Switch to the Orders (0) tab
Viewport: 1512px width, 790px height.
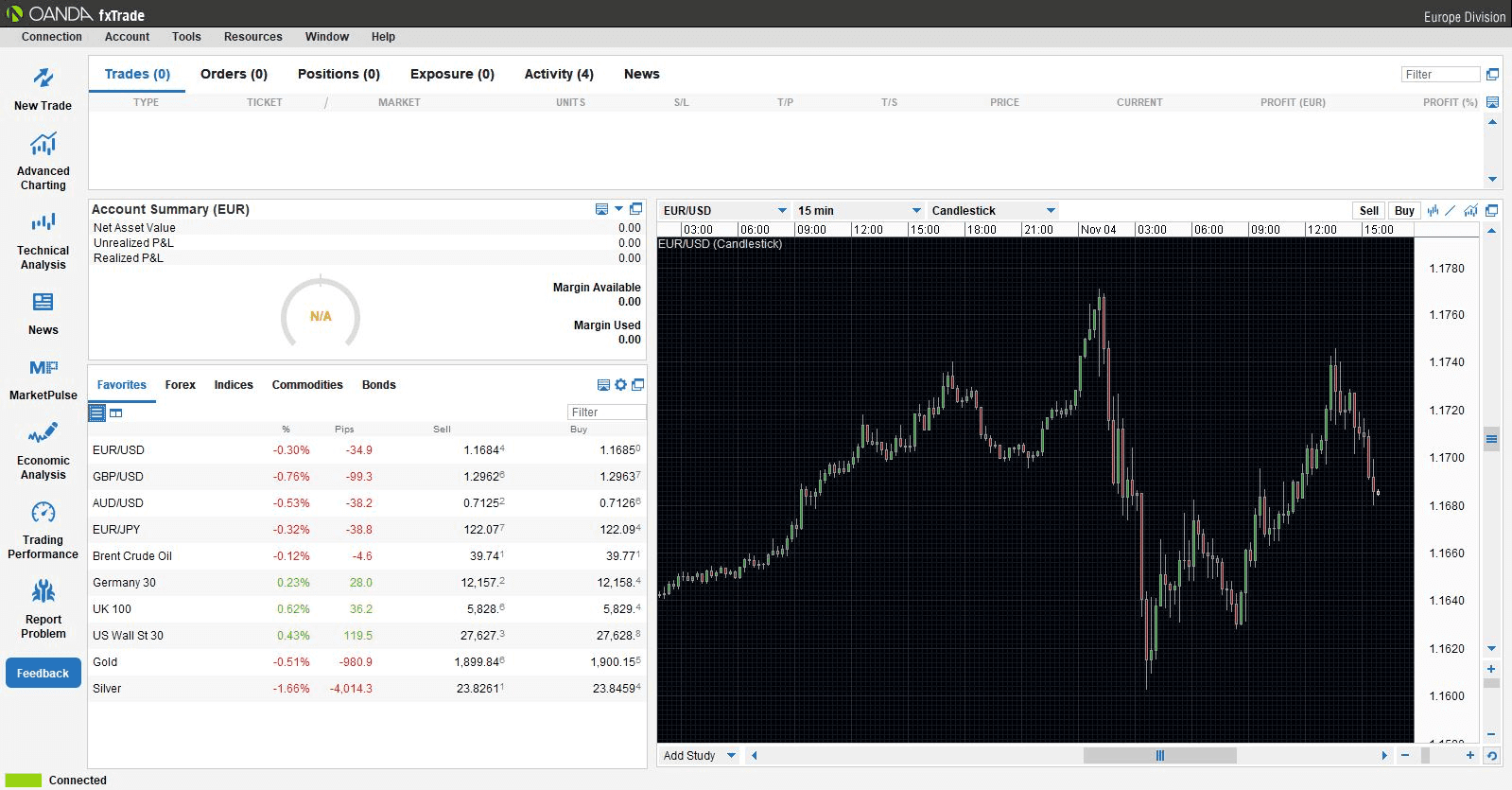(x=234, y=74)
